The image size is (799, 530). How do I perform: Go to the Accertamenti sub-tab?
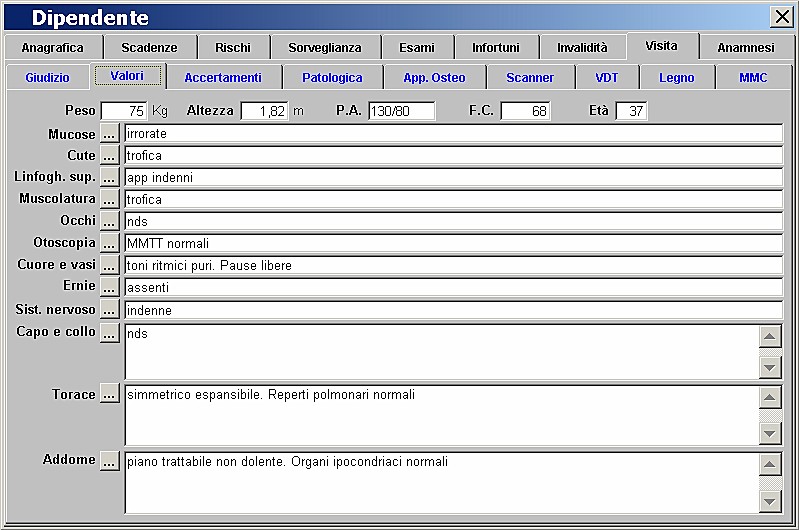point(223,77)
